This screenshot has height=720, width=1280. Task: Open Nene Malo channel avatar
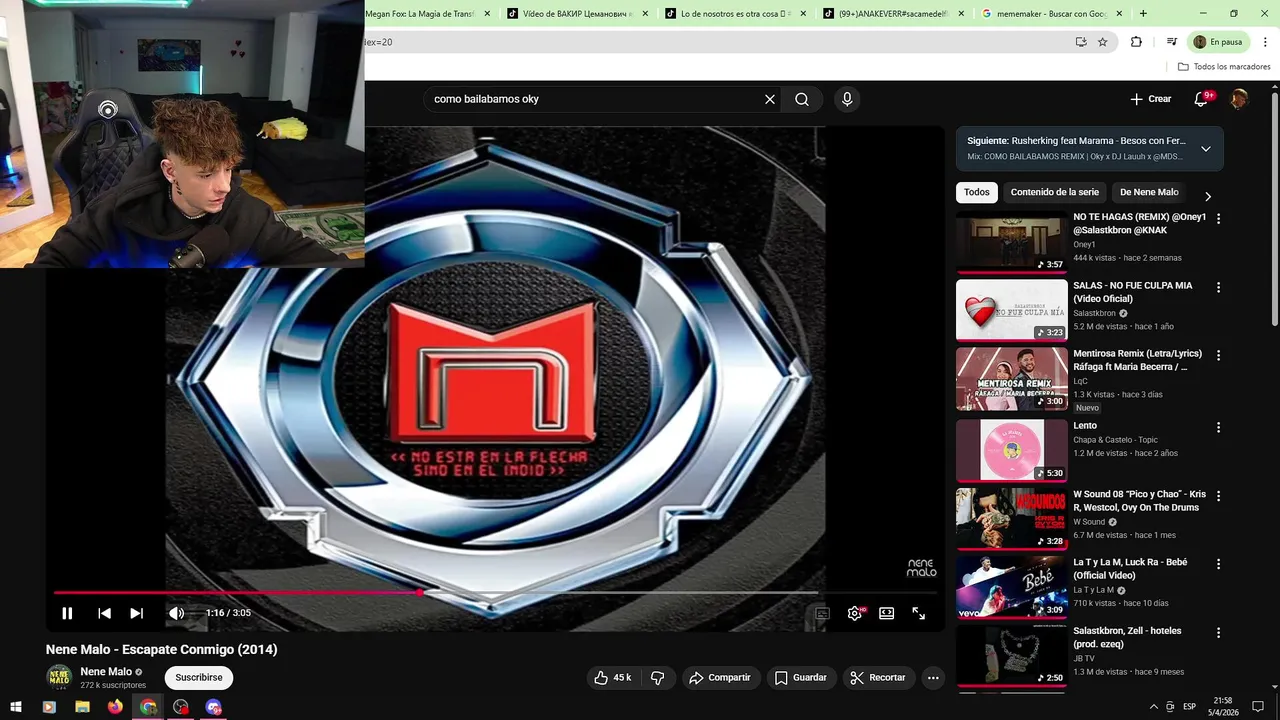coord(60,677)
